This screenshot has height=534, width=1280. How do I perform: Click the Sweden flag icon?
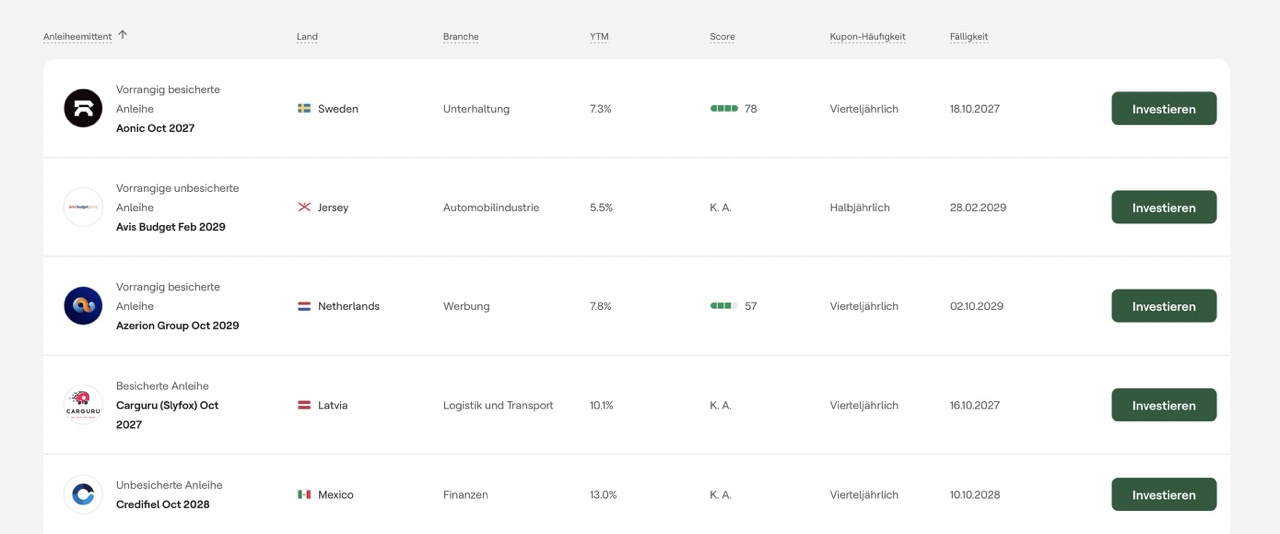click(x=304, y=108)
